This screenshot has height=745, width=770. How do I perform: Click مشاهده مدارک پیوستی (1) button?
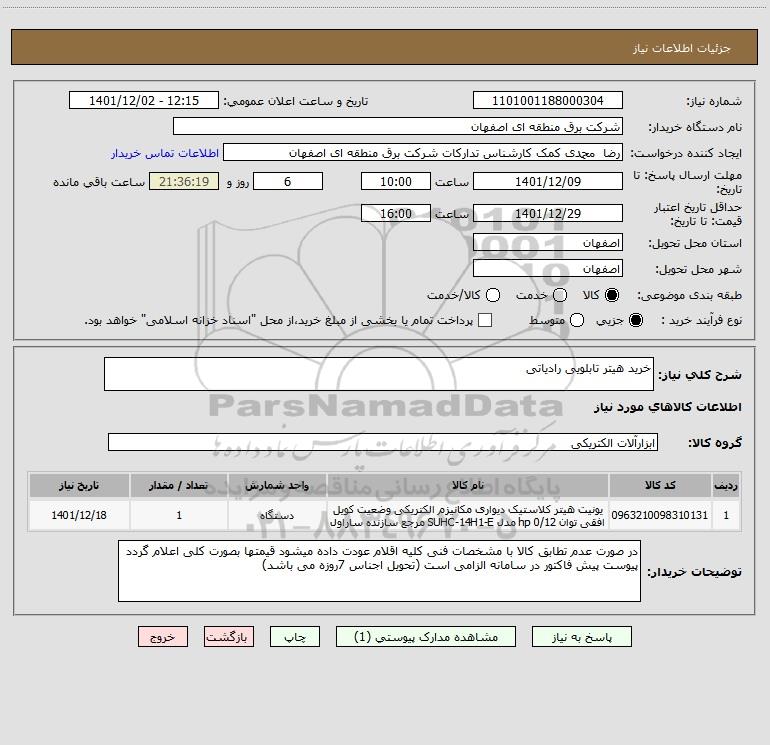(x=426, y=637)
